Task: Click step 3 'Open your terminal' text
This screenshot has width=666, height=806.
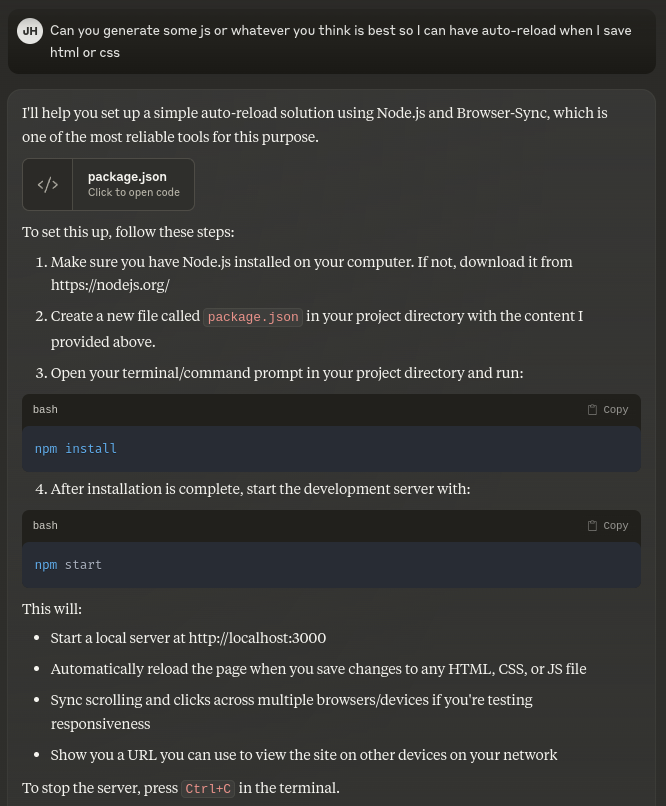Action: pyautogui.click(x=287, y=373)
